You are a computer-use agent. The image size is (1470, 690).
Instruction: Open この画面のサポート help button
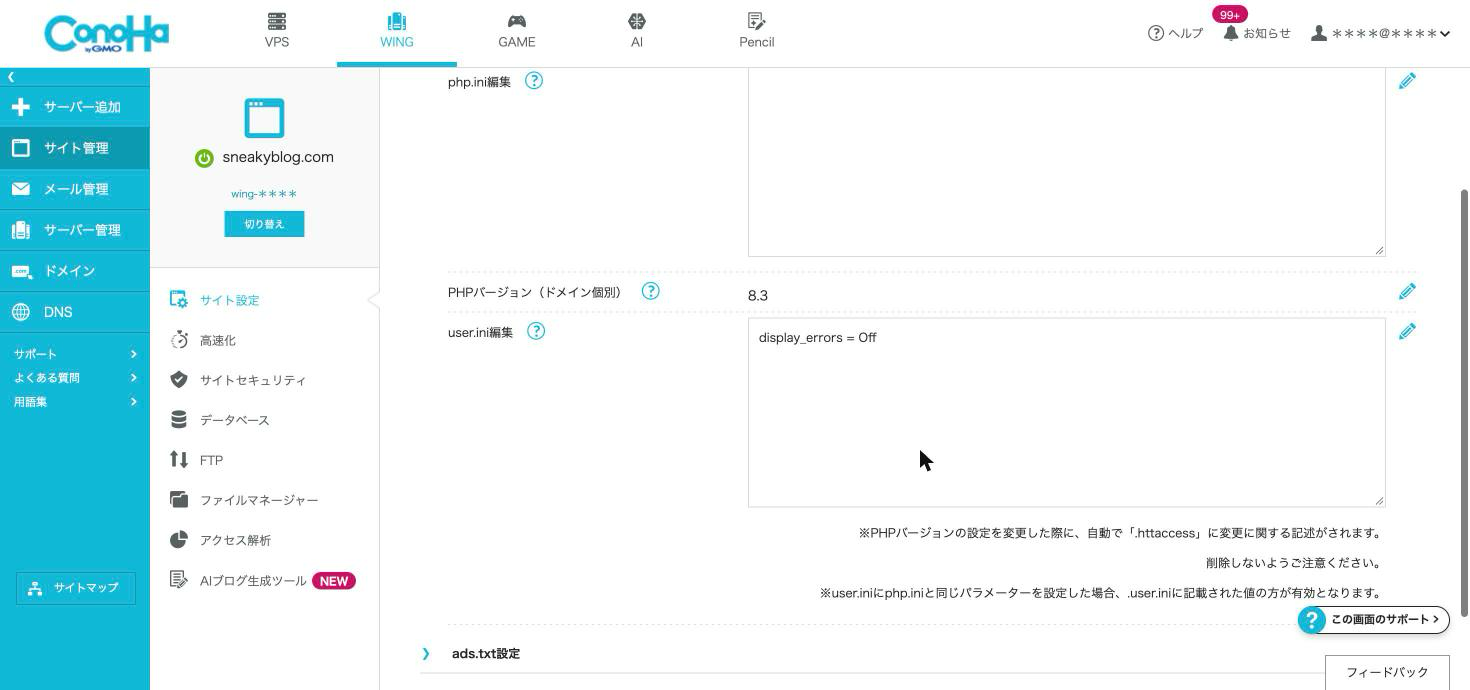tap(1374, 620)
